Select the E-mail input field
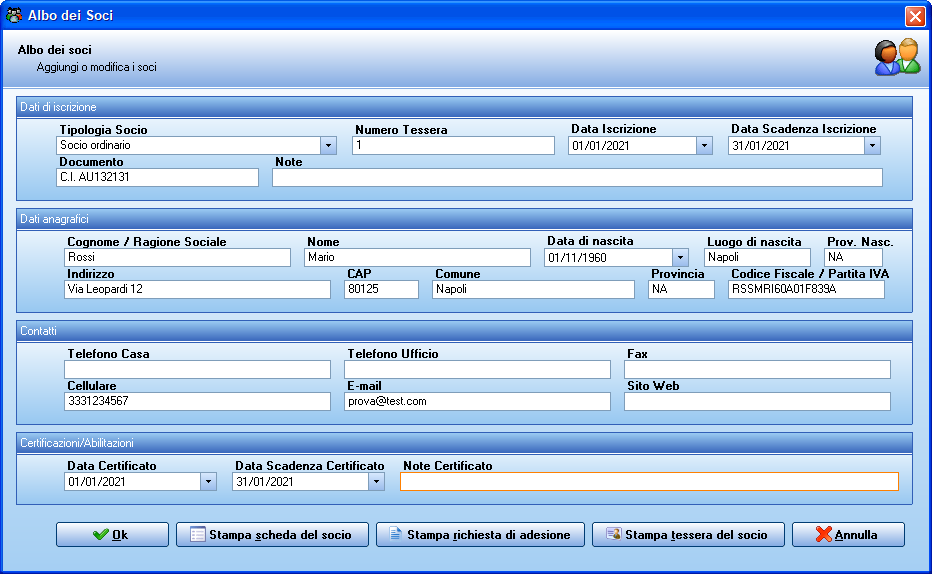The width and height of the screenshot is (932, 574). pos(477,401)
